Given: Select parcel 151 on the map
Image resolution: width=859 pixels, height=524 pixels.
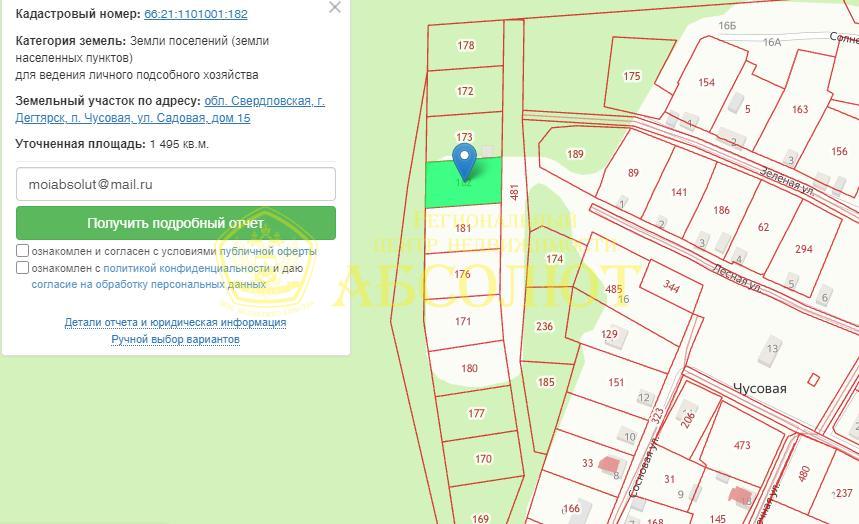Looking at the screenshot, I should coord(616,382).
